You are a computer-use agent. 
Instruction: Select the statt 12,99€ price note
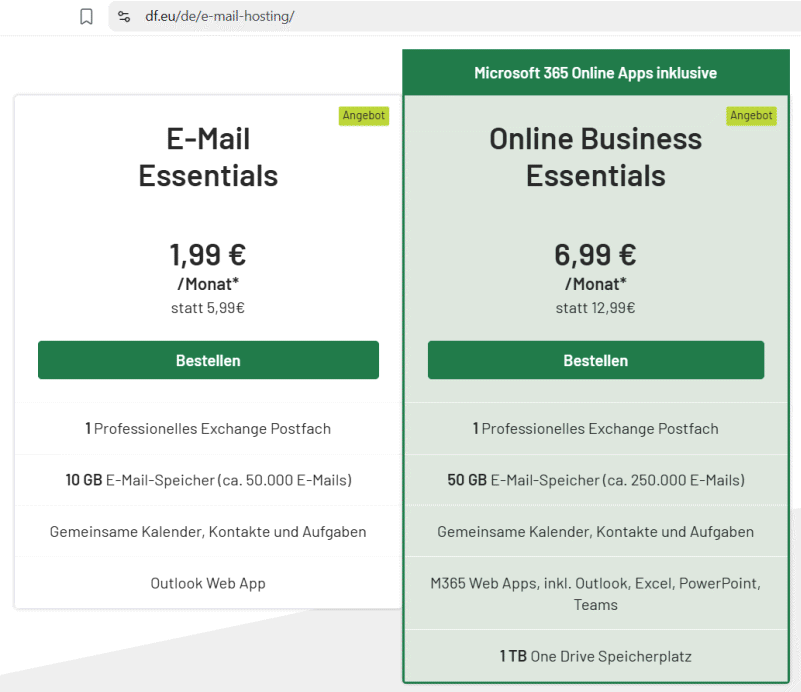point(596,308)
